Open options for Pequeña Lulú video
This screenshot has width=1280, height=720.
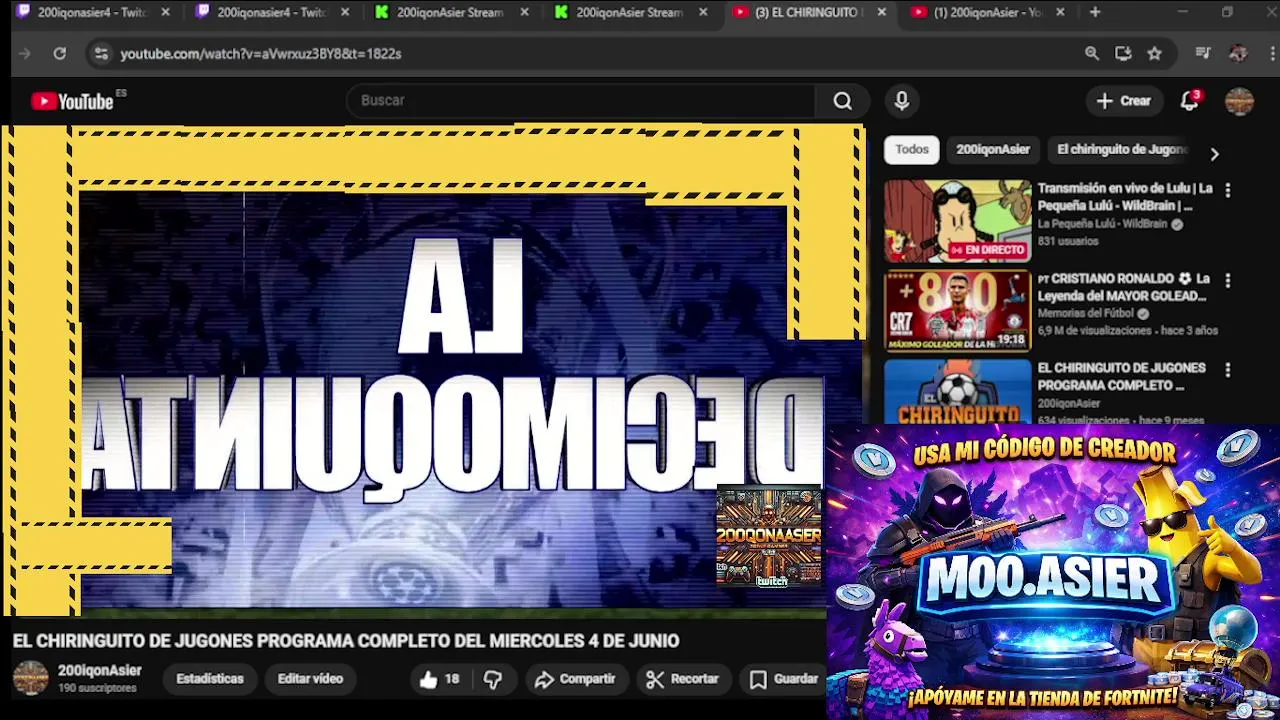pyautogui.click(x=1228, y=190)
